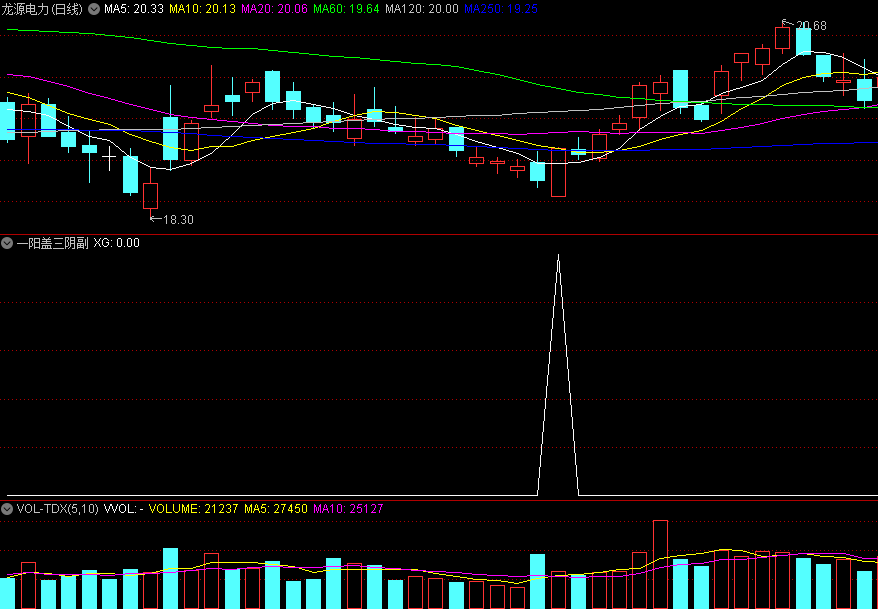Select the MA10: 20.13 label
The height and width of the screenshot is (609, 878).
point(202,9)
